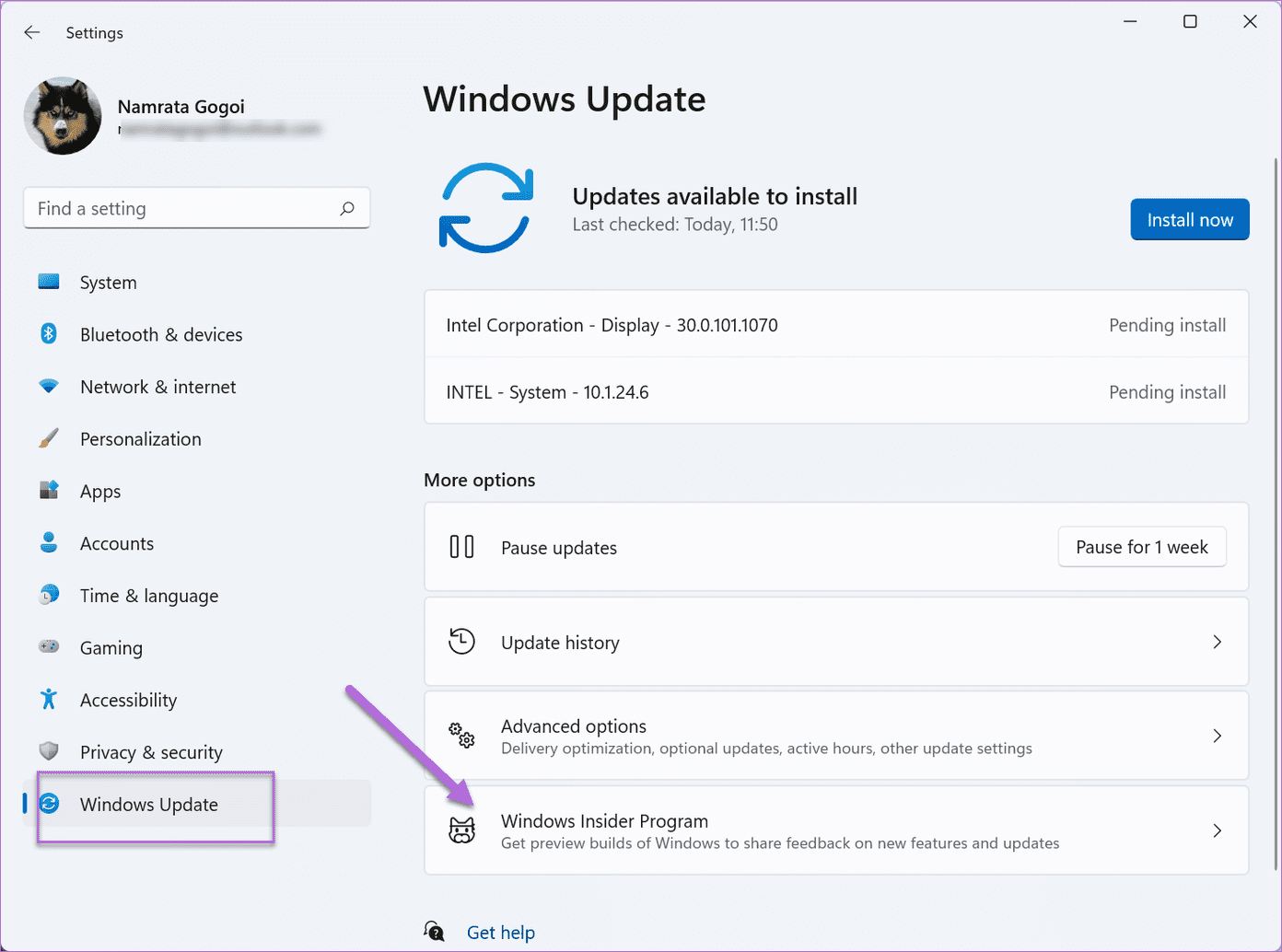Select Windows Update in sidebar
The width and height of the screenshot is (1282, 952).
[197, 805]
